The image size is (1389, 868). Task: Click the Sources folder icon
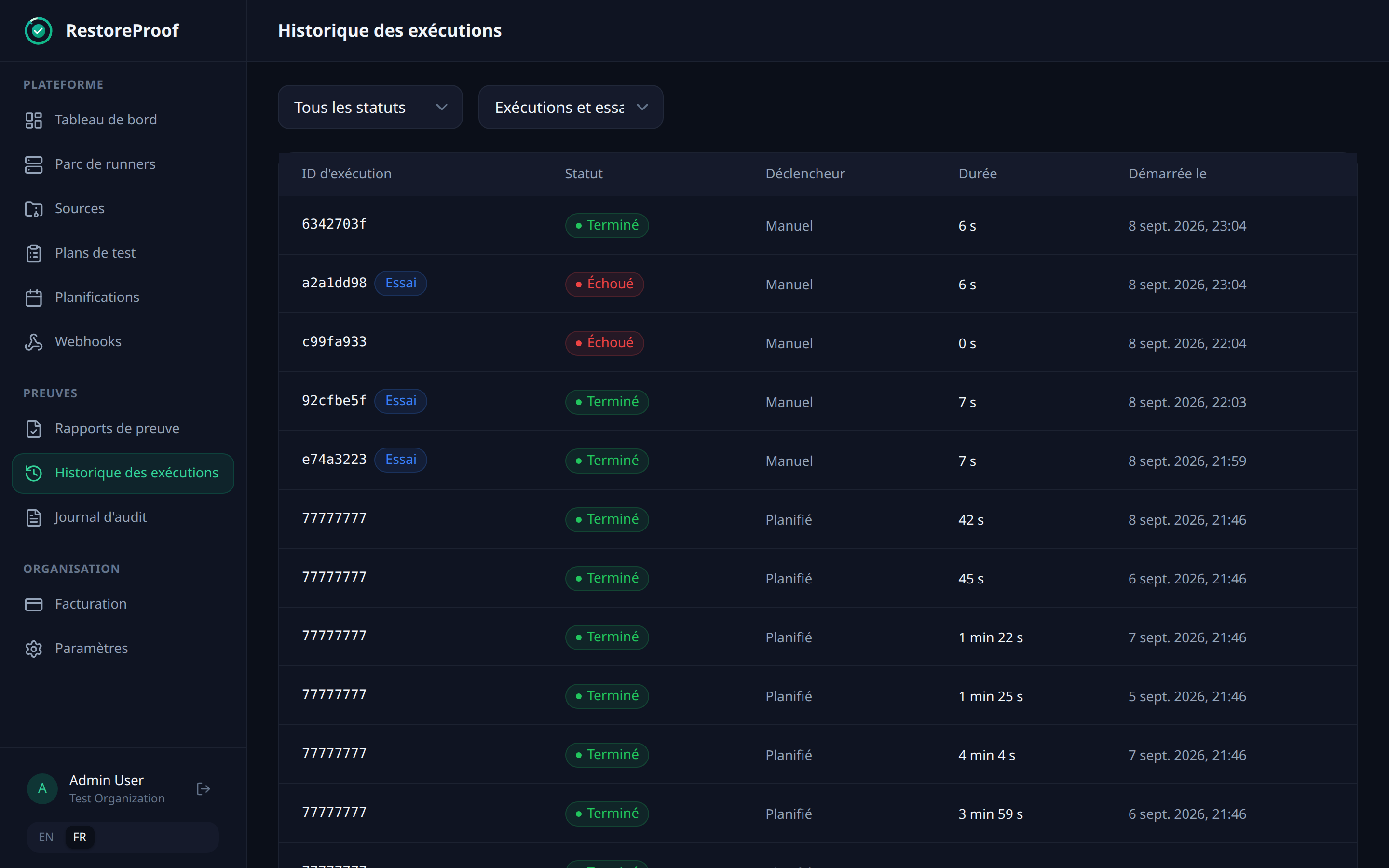point(34,209)
